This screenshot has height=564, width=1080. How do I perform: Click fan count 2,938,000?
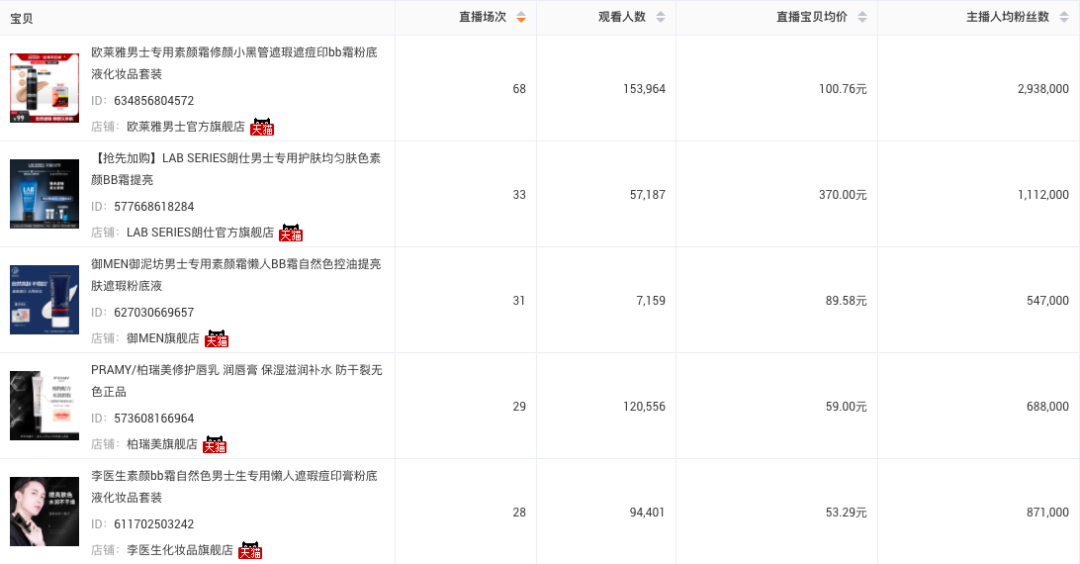pyautogui.click(x=1043, y=89)
